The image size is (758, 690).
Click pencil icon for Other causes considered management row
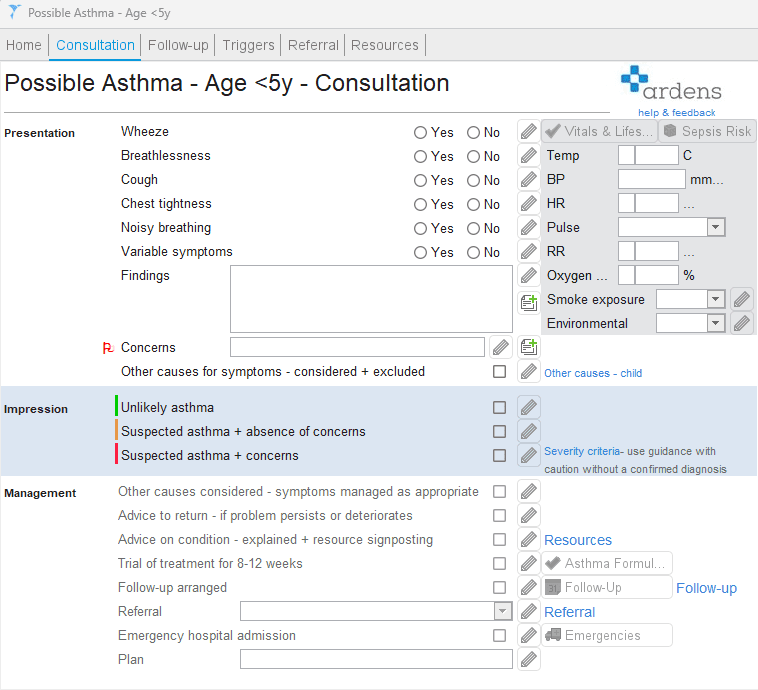point(528,491)
